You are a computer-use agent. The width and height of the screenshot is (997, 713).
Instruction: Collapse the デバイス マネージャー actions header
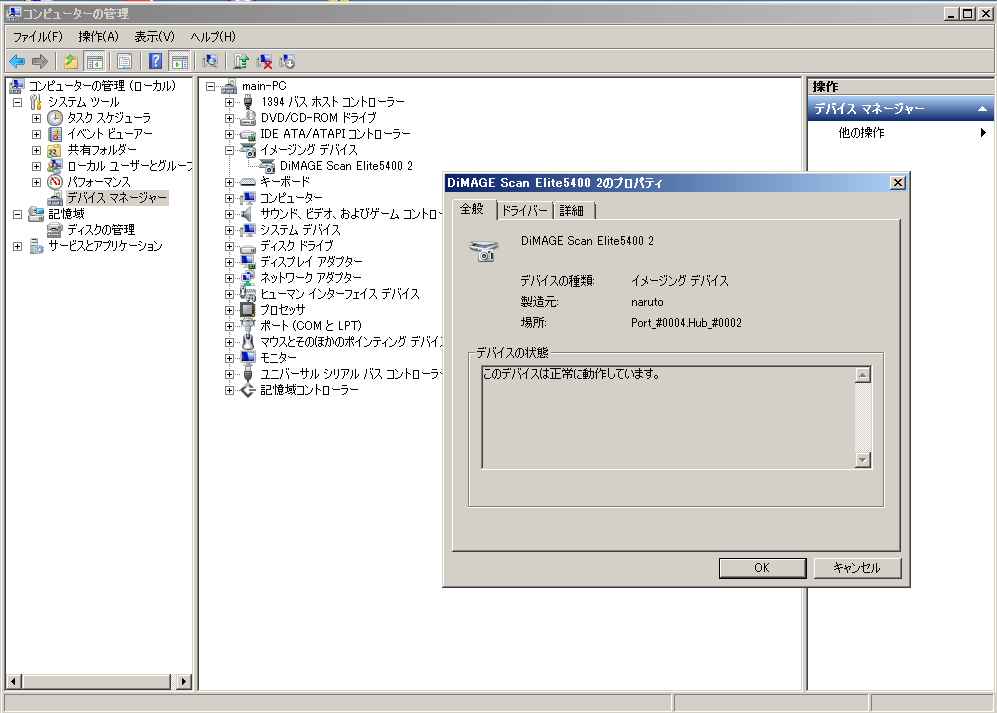point(982,109)
